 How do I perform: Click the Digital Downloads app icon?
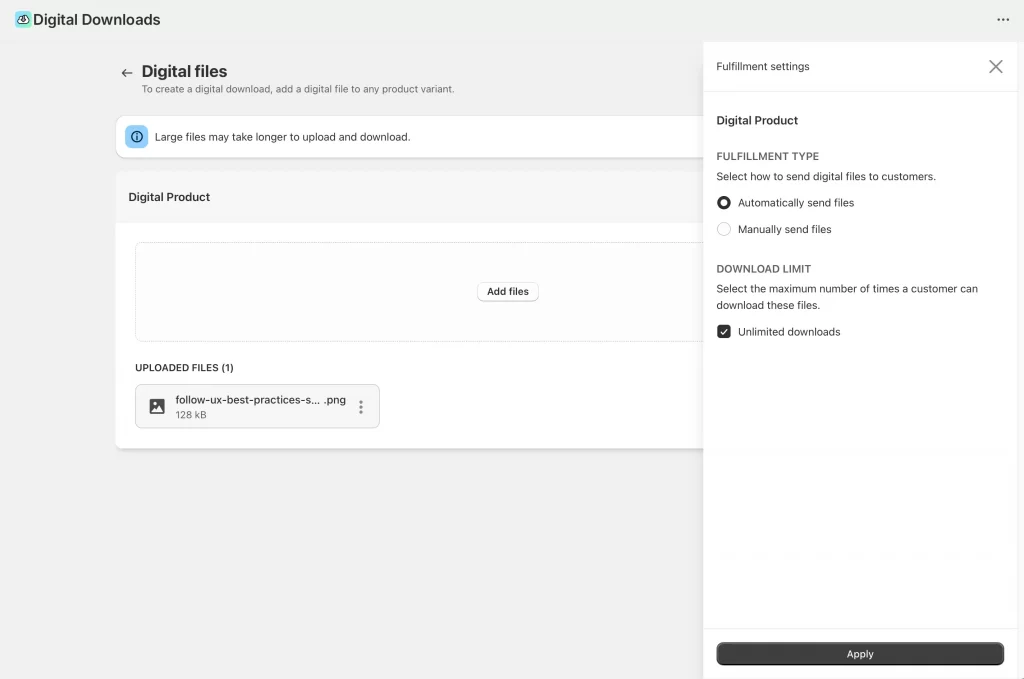click(x=22, y=19)
